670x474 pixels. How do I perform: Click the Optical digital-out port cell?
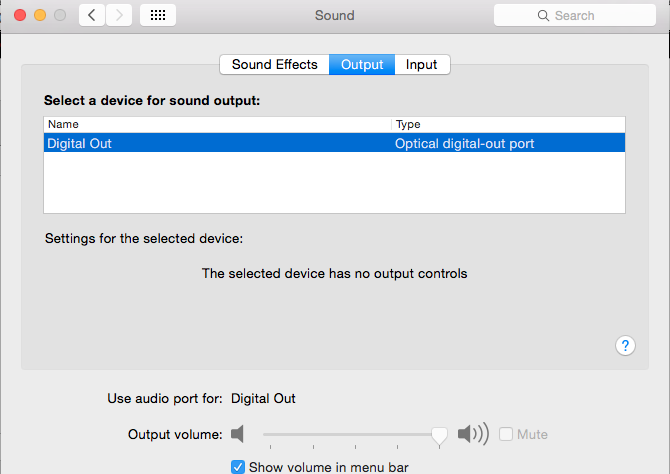(x=465, y=143)
